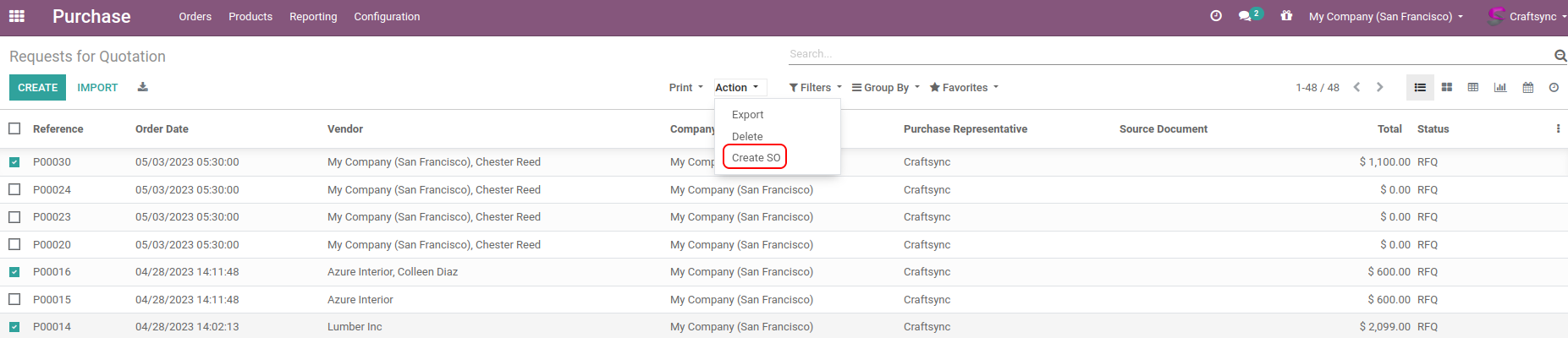Click the download export icon beside Import
Image resolution: width=1568 pixels, height=338 pixels.
(x=143, y=87)
